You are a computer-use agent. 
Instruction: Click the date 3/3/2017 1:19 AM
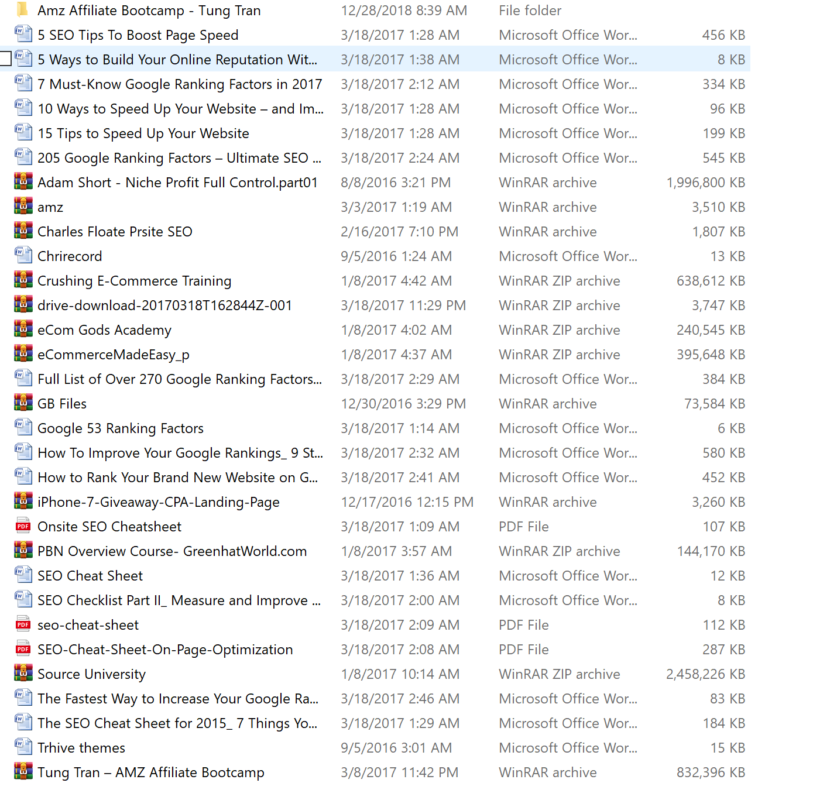coord(396,207)
